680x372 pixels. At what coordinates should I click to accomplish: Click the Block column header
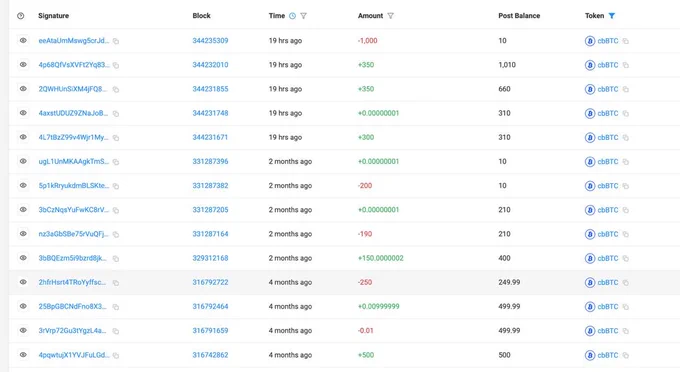[201, 16]
